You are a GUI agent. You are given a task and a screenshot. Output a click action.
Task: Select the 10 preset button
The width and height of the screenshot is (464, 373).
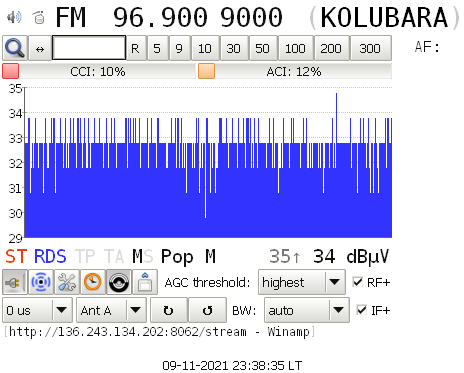click(x=205, y=49)
